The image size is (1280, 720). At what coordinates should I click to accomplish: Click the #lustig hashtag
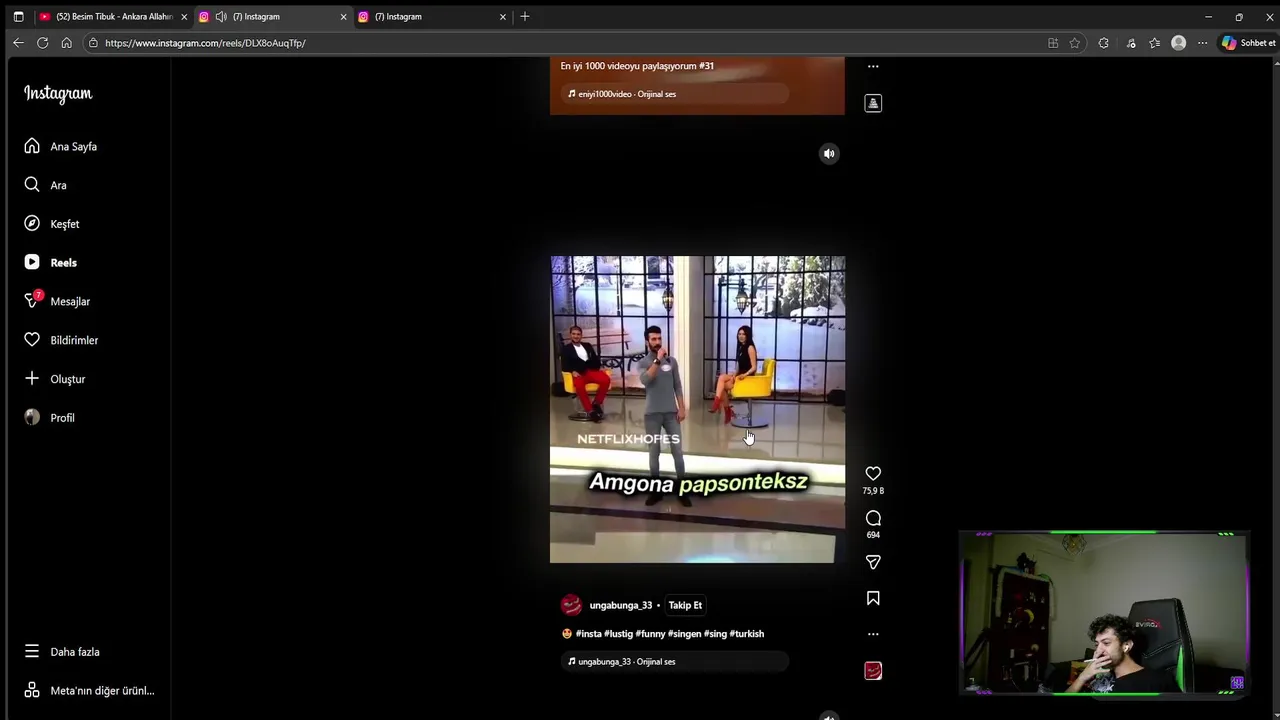[x=618, y=634]
